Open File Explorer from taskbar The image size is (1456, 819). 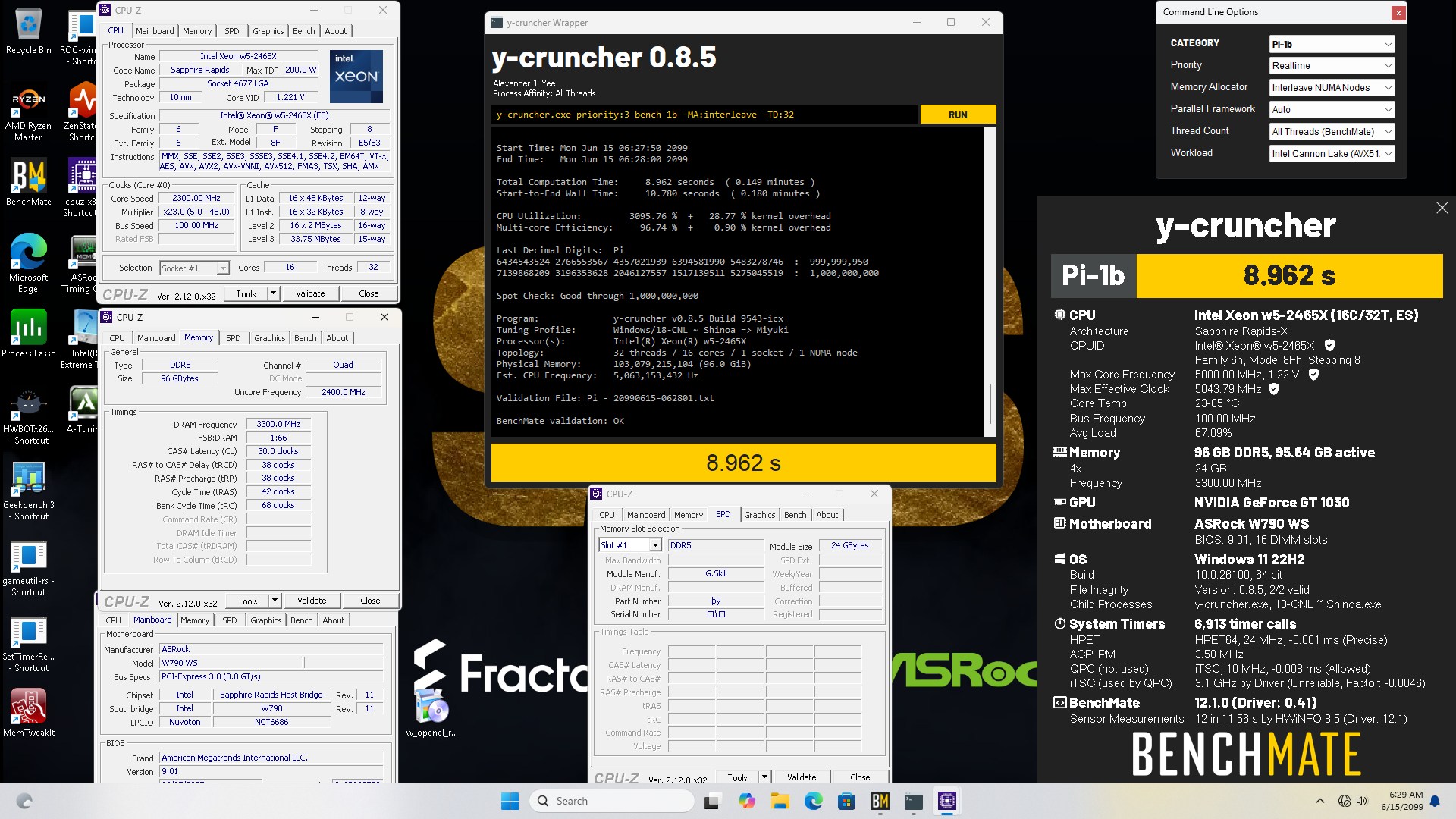[780, 801]
